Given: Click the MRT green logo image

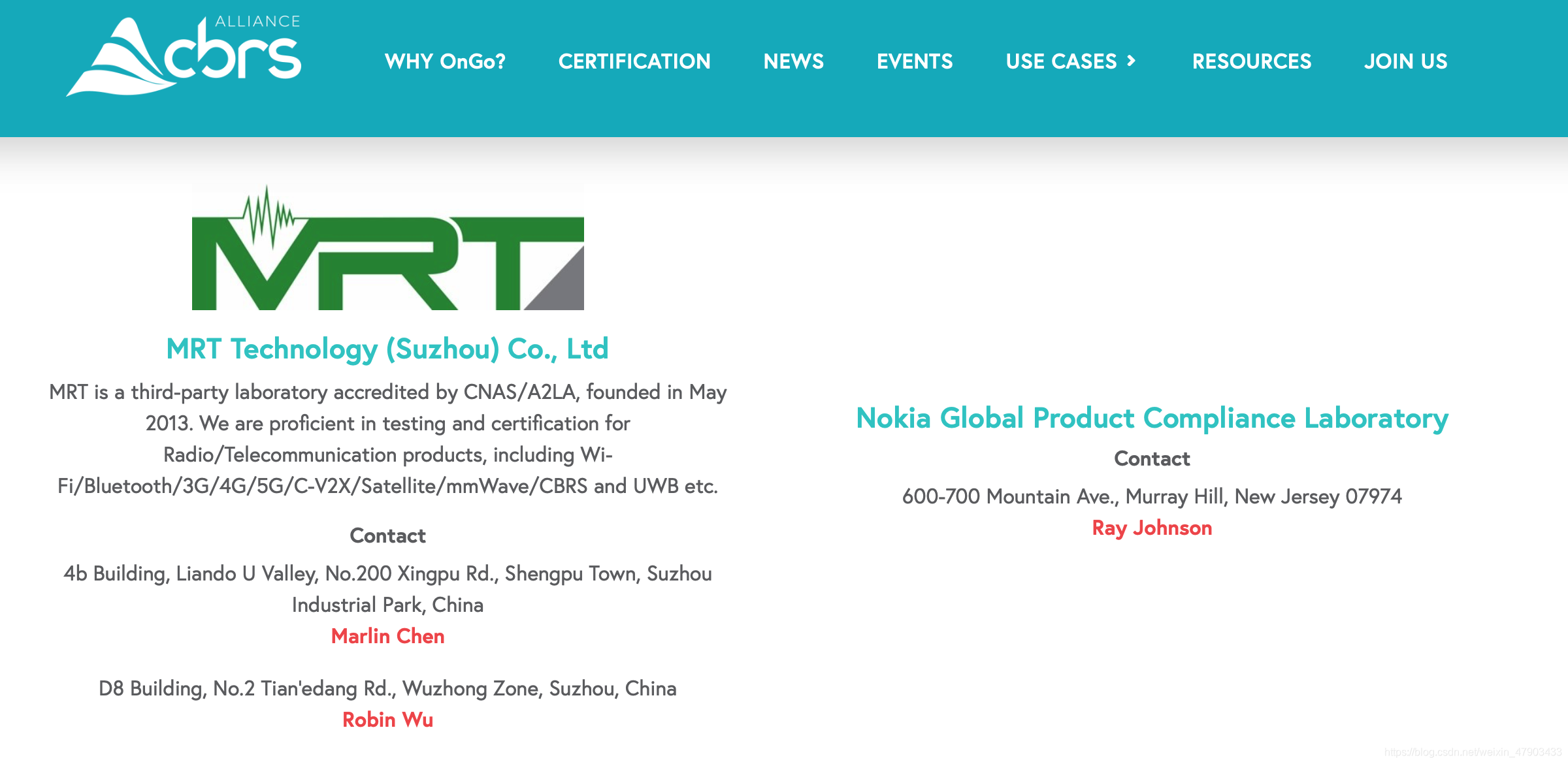Looking at the screenshot, I should [387, 249].
